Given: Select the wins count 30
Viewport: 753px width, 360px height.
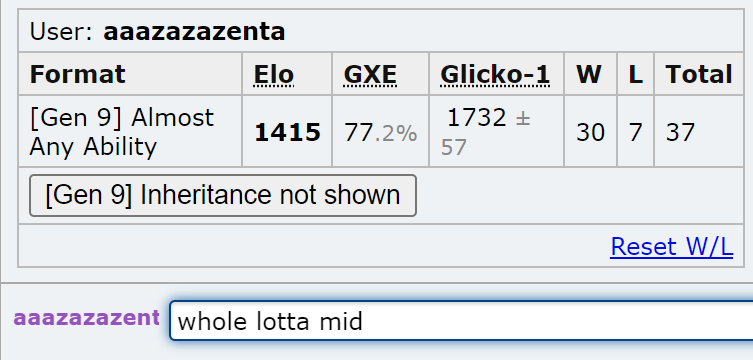Looking at the screenshot, I should [590, 132].
